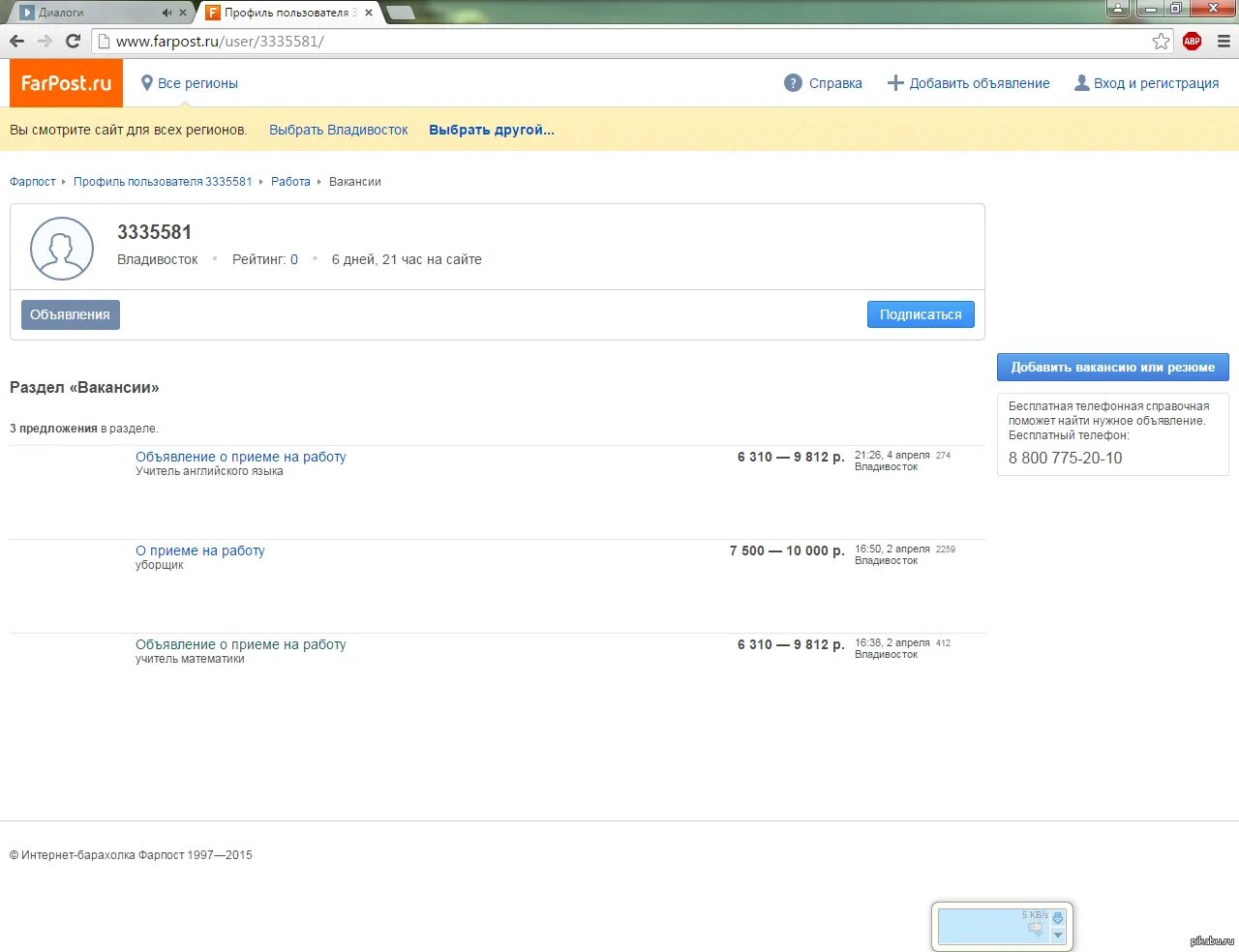Go forward using the browser forward arrow
The image size is (1239, 952).
click(x=45, y=41)
